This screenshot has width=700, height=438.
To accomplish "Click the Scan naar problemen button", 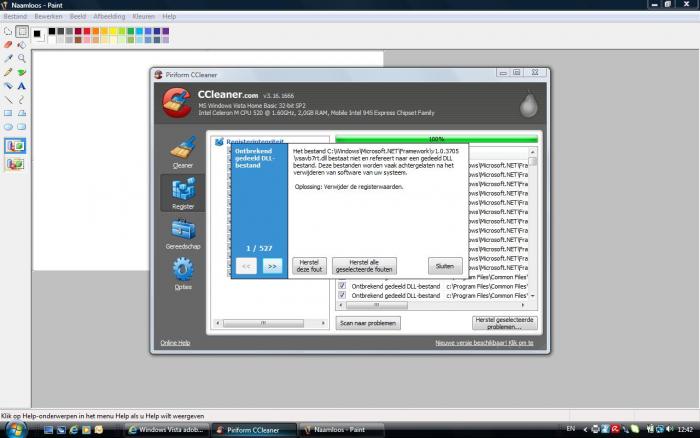I will pos(368,323).
